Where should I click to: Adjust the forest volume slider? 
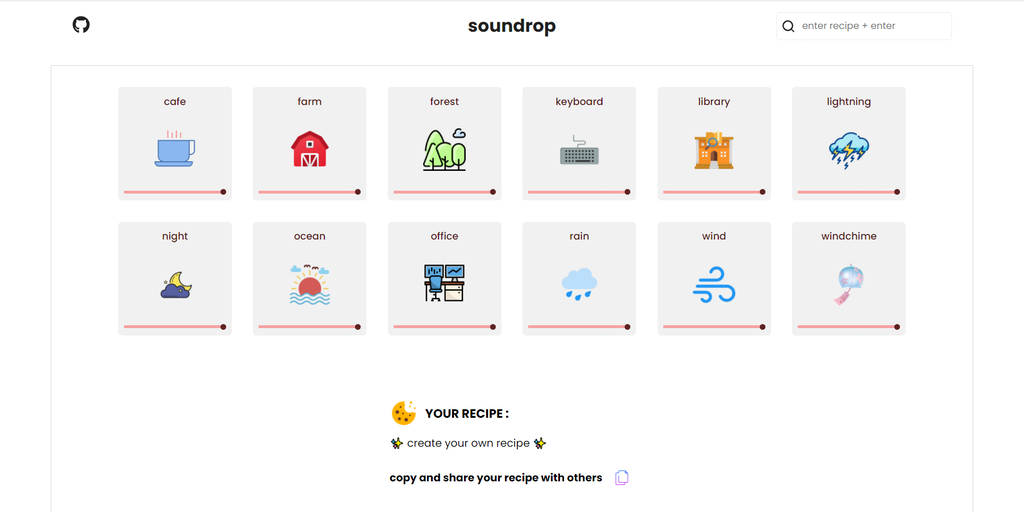(x=445, y=192)
